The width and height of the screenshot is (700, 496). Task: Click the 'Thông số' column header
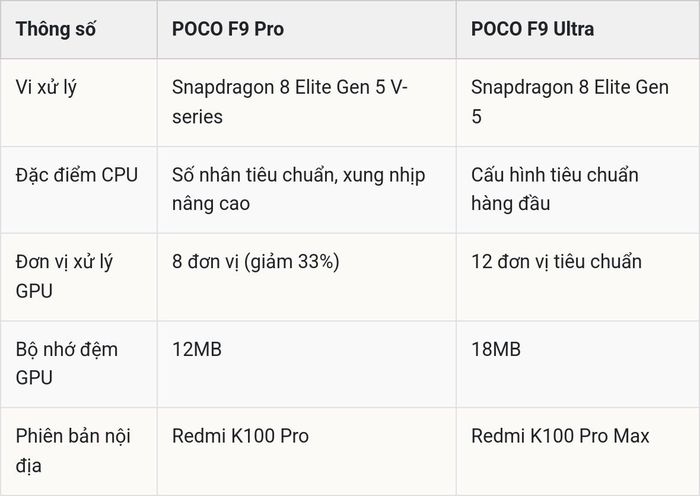(56, 29)
